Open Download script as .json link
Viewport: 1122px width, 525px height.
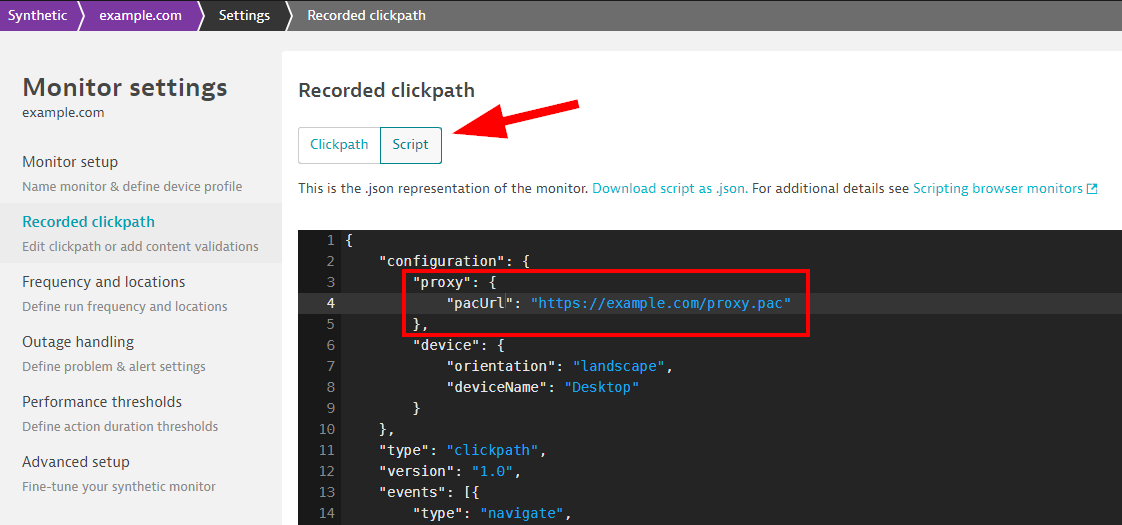tap(670, 190)
